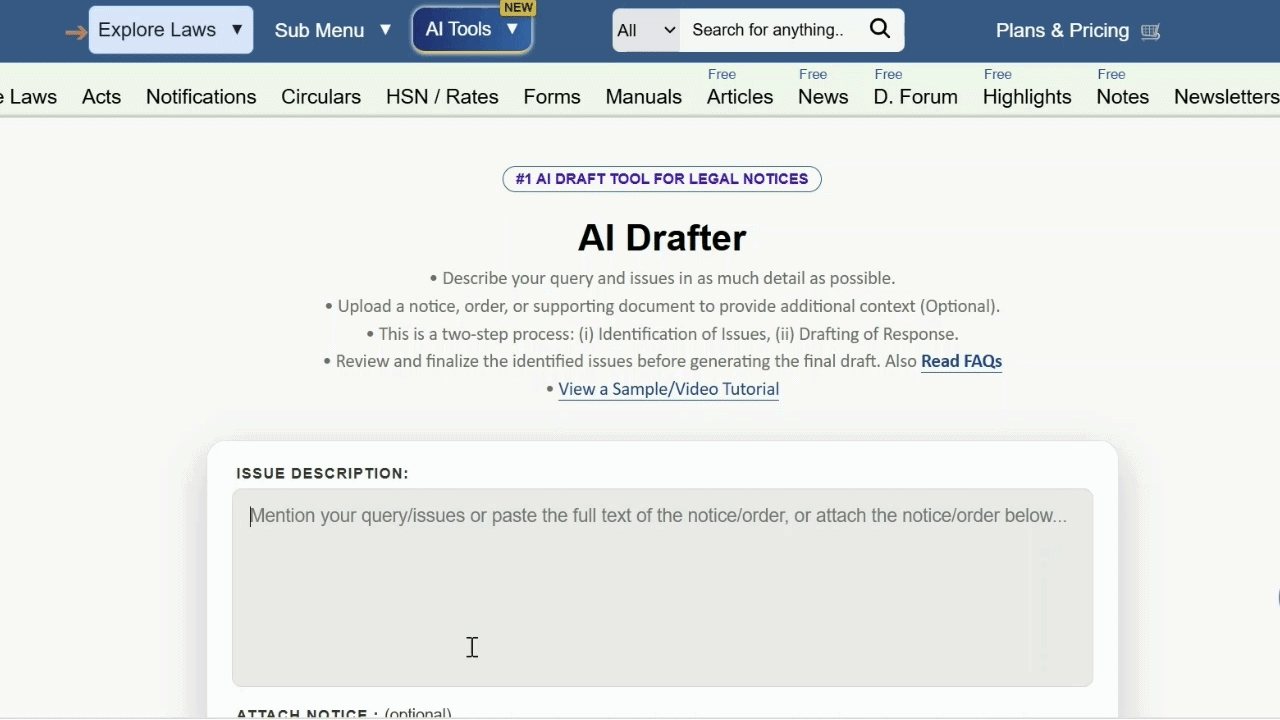Open the AI Tools dropdown
Screen dimensions: 1280x720
(x=472, y=30)
